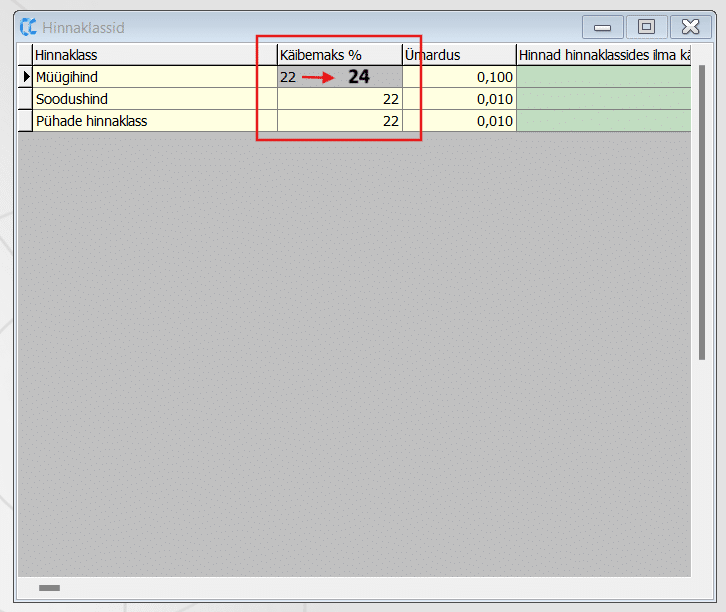The height and width of the screenshot is (612, 726).
Task: Select the Soodushind price class name
Action: tap(154, 99)
